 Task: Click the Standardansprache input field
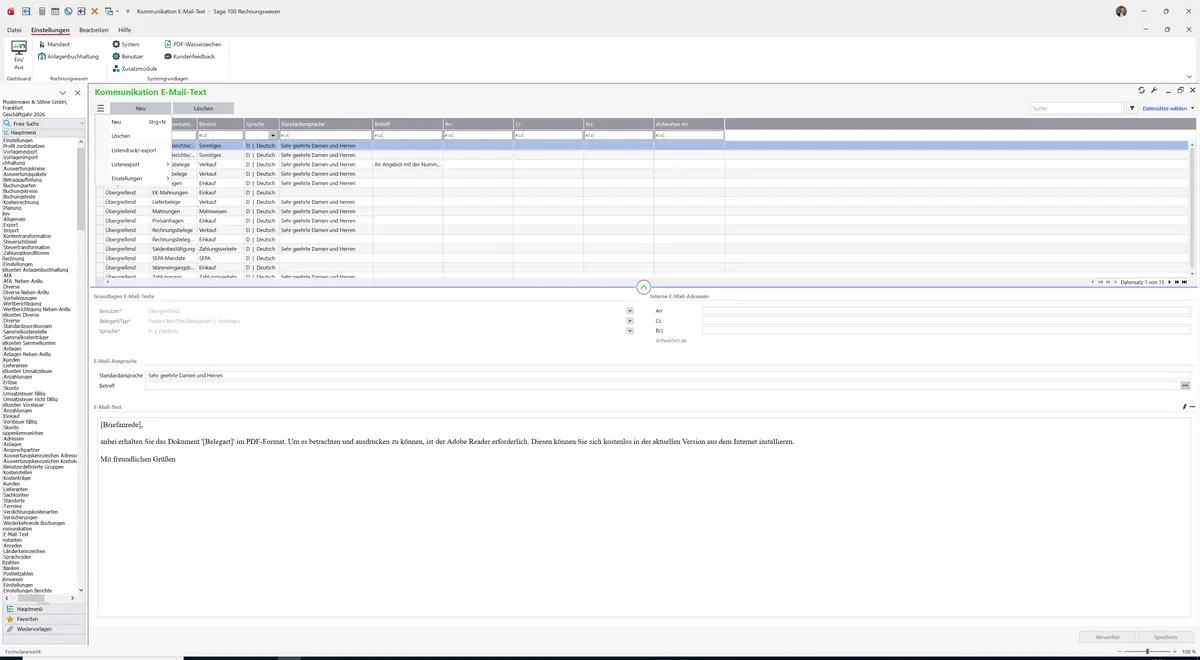click(x=668, y=376)
